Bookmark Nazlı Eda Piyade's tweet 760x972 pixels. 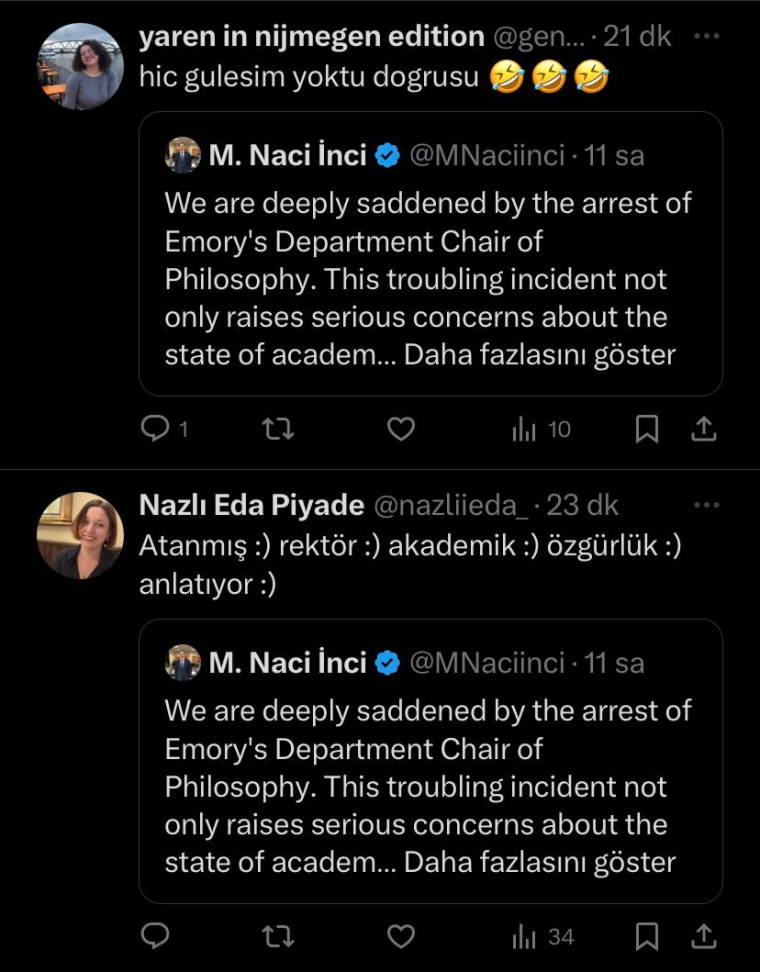647,936
